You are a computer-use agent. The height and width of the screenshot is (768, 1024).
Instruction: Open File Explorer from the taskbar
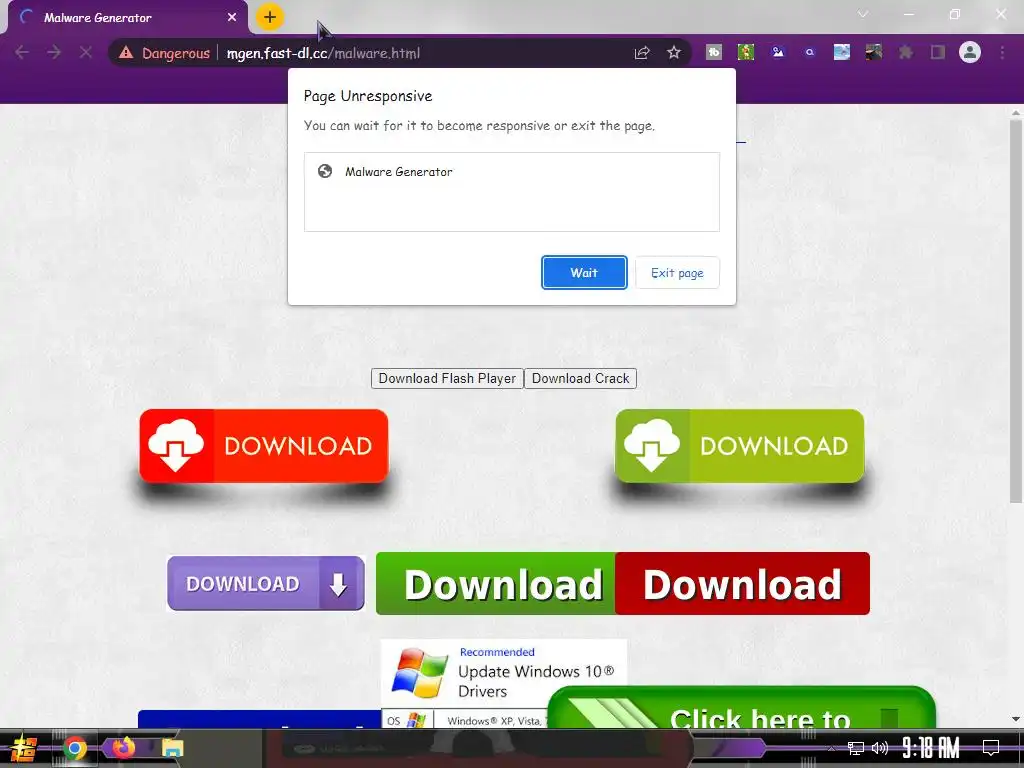pyautogui.click(x=172, y=748)
